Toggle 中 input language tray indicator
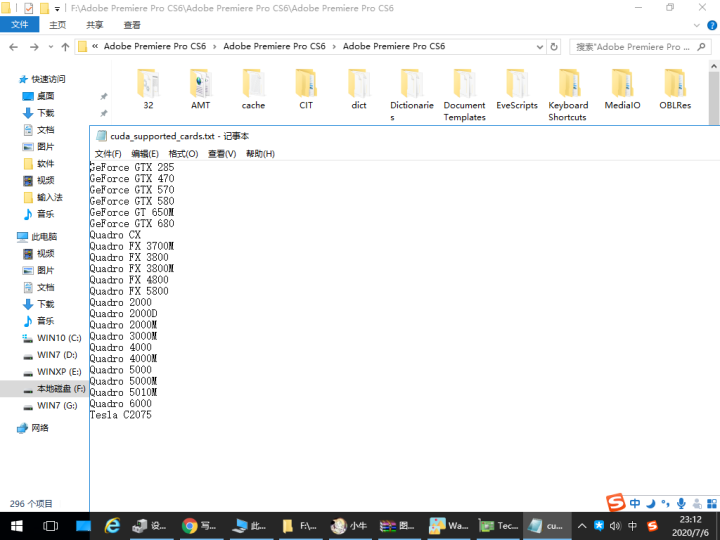Image resolution: width=720 pixels, height=540 pixels. click(632, 526)
